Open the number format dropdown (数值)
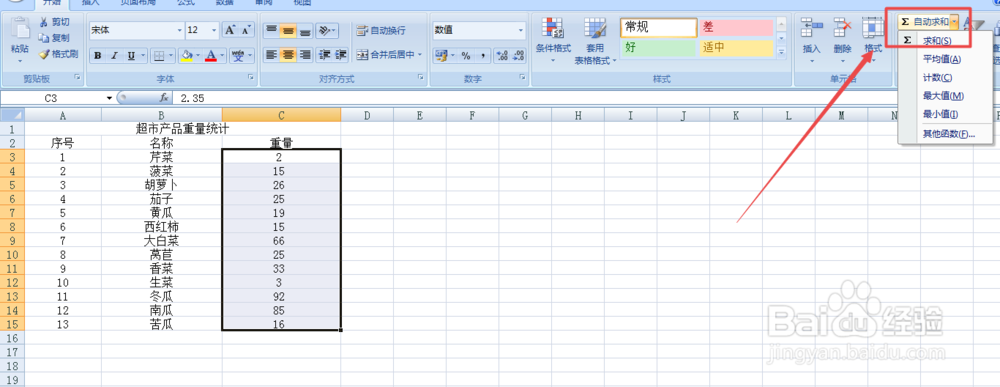1000x387 pixels. point(521,30)
